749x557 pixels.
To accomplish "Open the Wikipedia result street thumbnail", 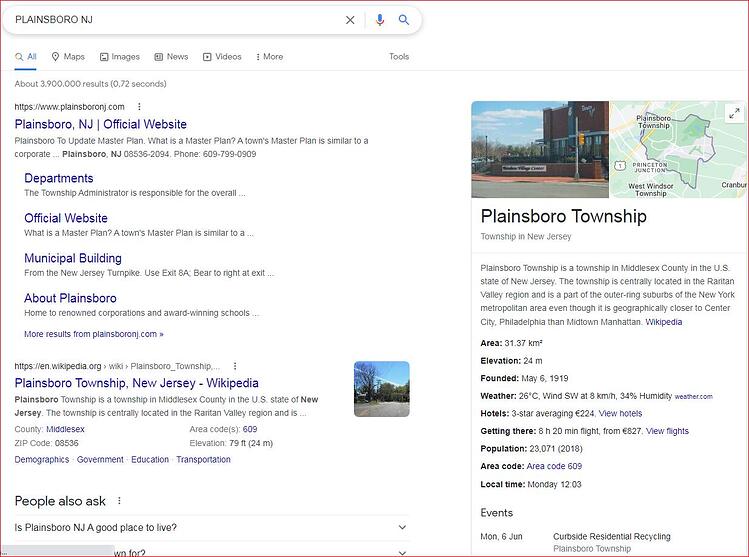I will click(x=382, y=389).
